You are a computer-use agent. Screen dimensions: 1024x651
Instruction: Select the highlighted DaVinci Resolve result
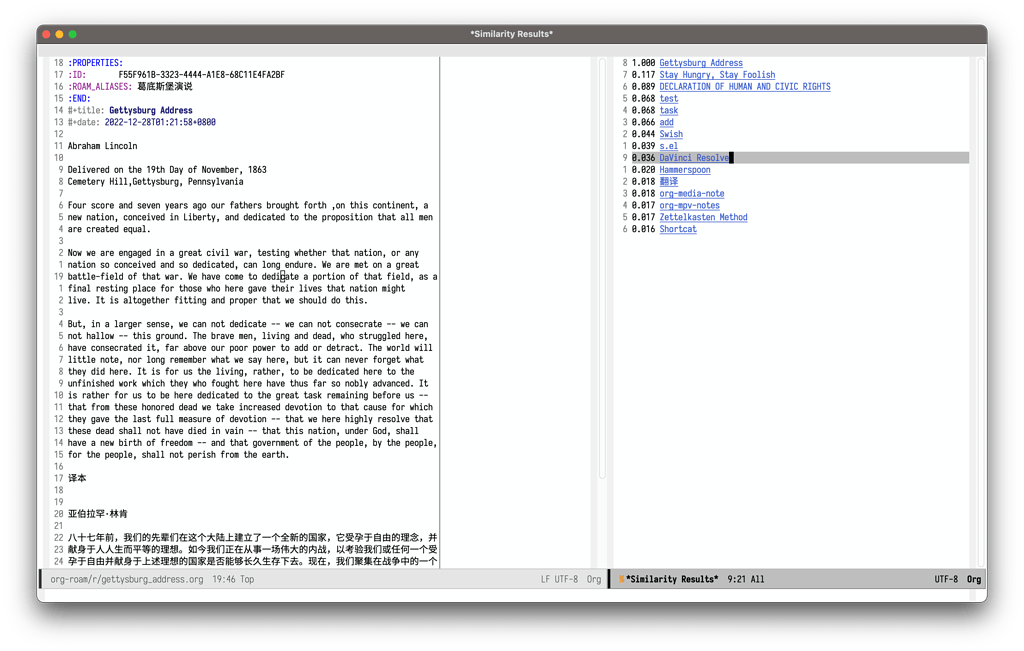pos(693,157)
